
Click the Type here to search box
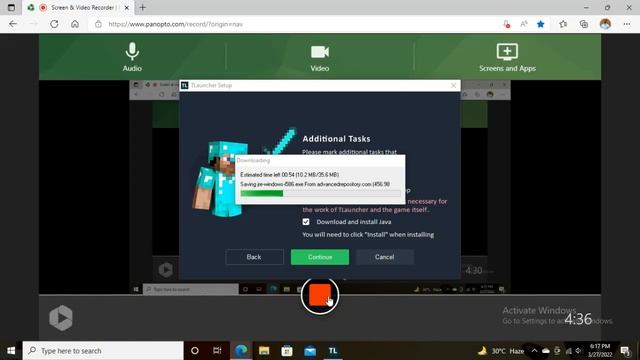(x=103, y=351)
